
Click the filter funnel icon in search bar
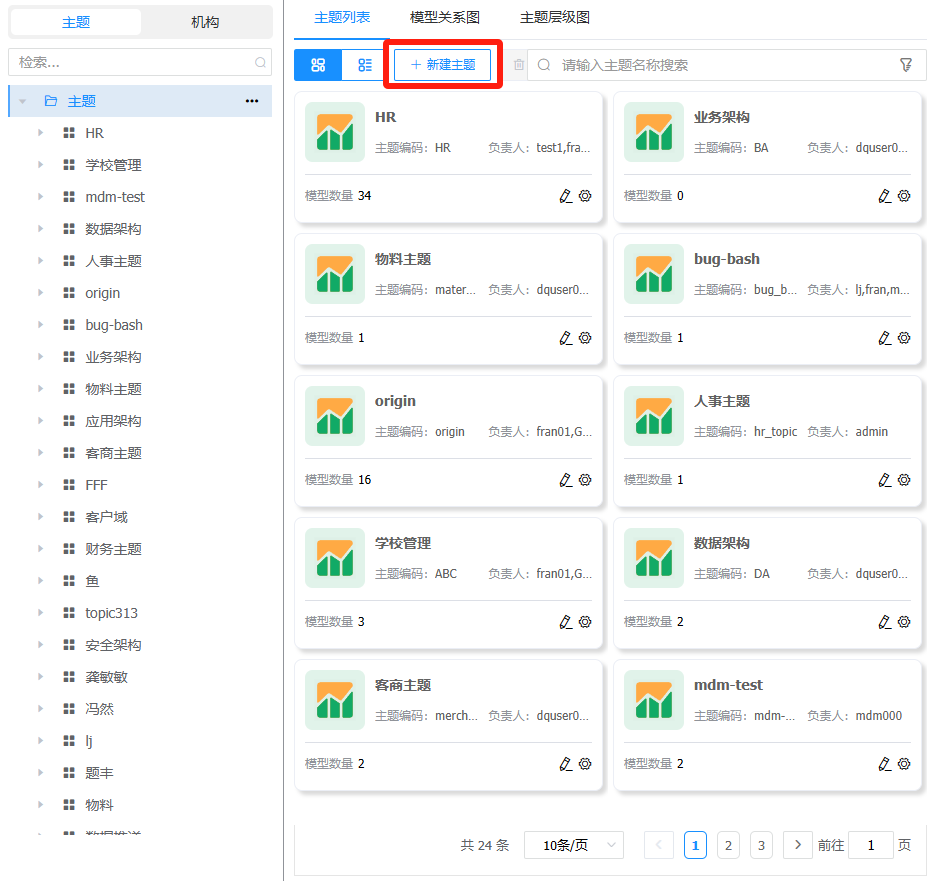click(x=906, y=65)
